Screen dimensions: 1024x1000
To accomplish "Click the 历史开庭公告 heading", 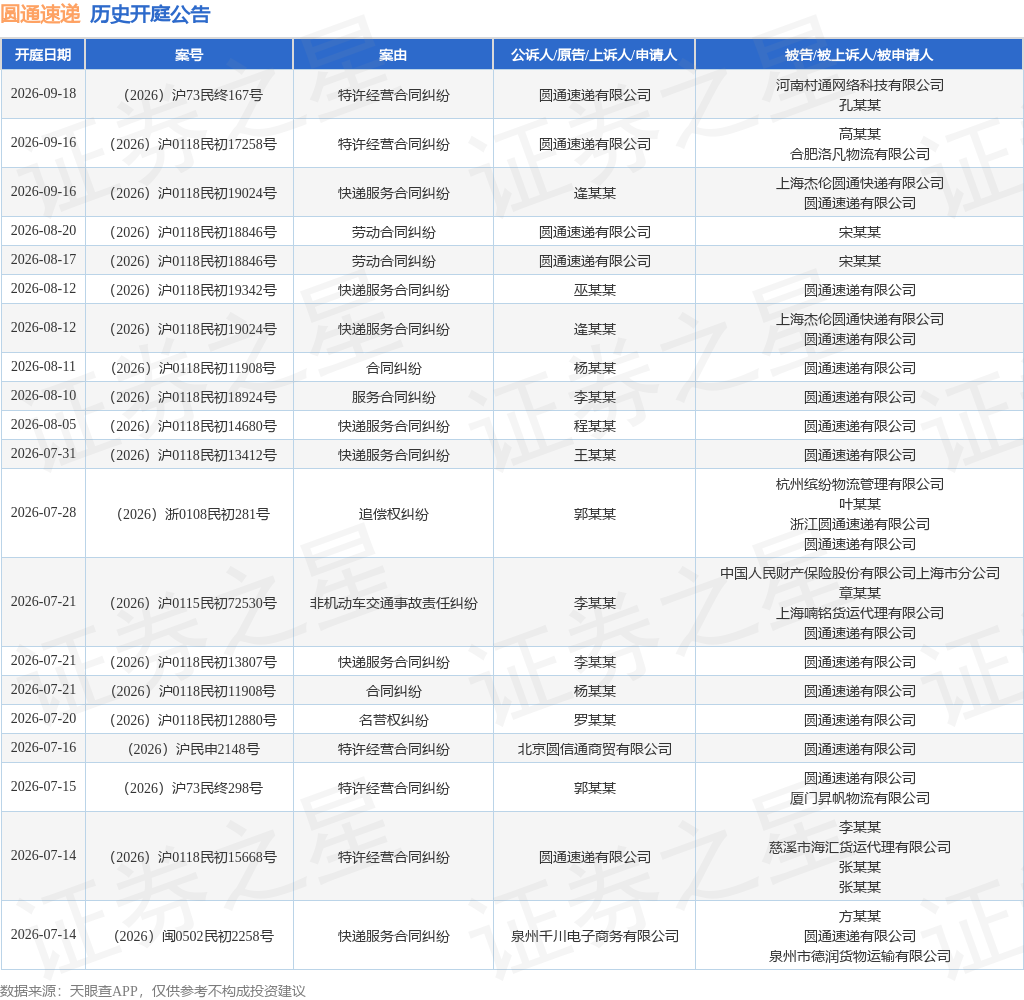I will [x=150, y=14].
